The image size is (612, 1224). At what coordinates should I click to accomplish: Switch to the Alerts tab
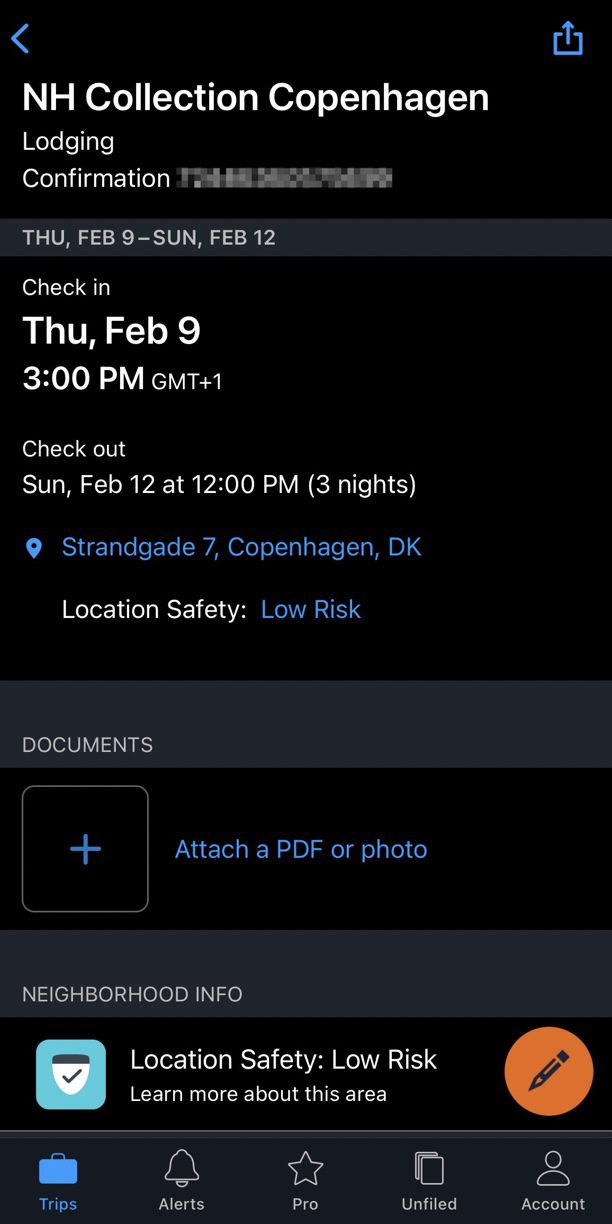(181, 1180)
